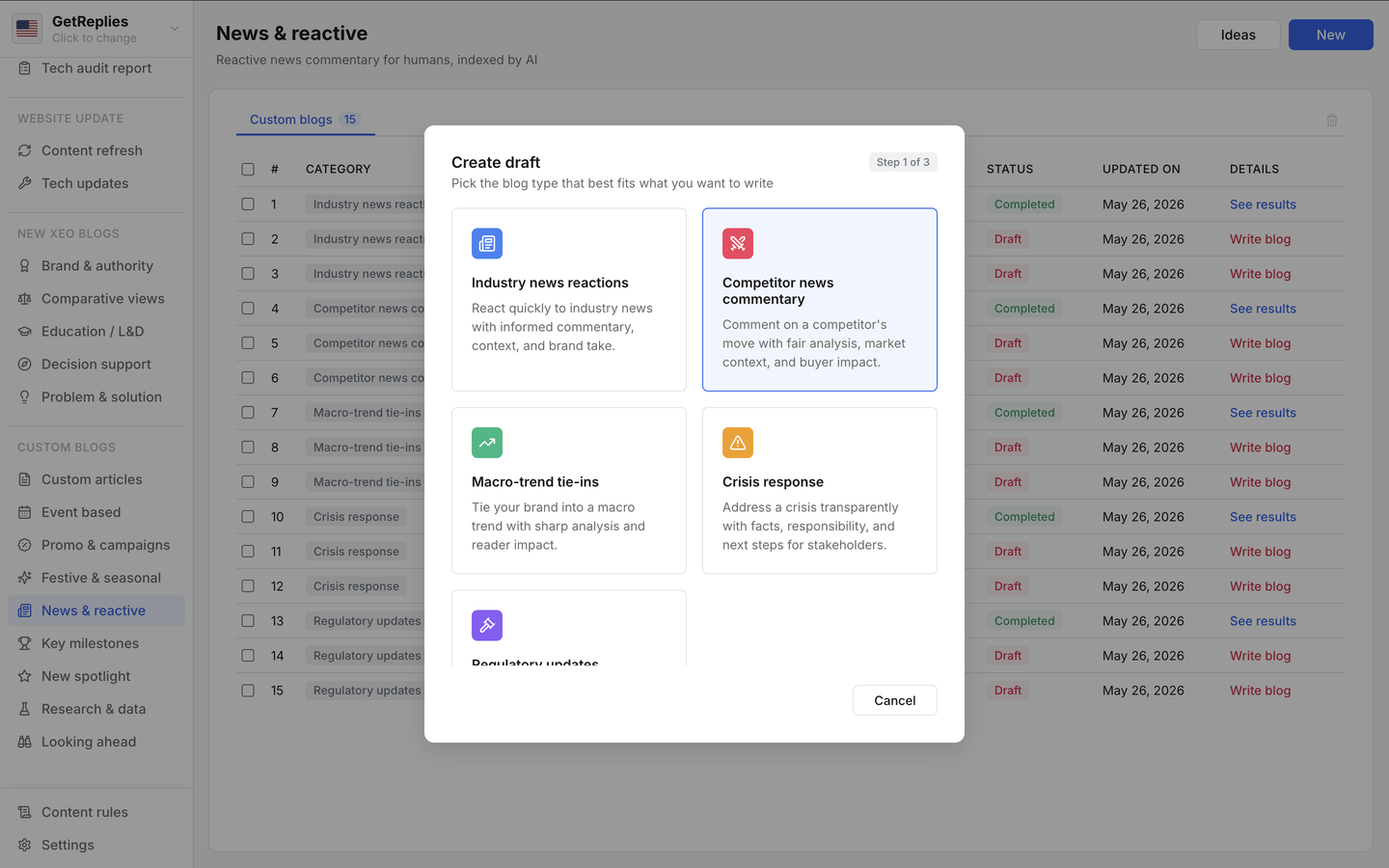Click the News & reactive newspaper icon
The image size is (1389, 868).
(x=25, y=610)
